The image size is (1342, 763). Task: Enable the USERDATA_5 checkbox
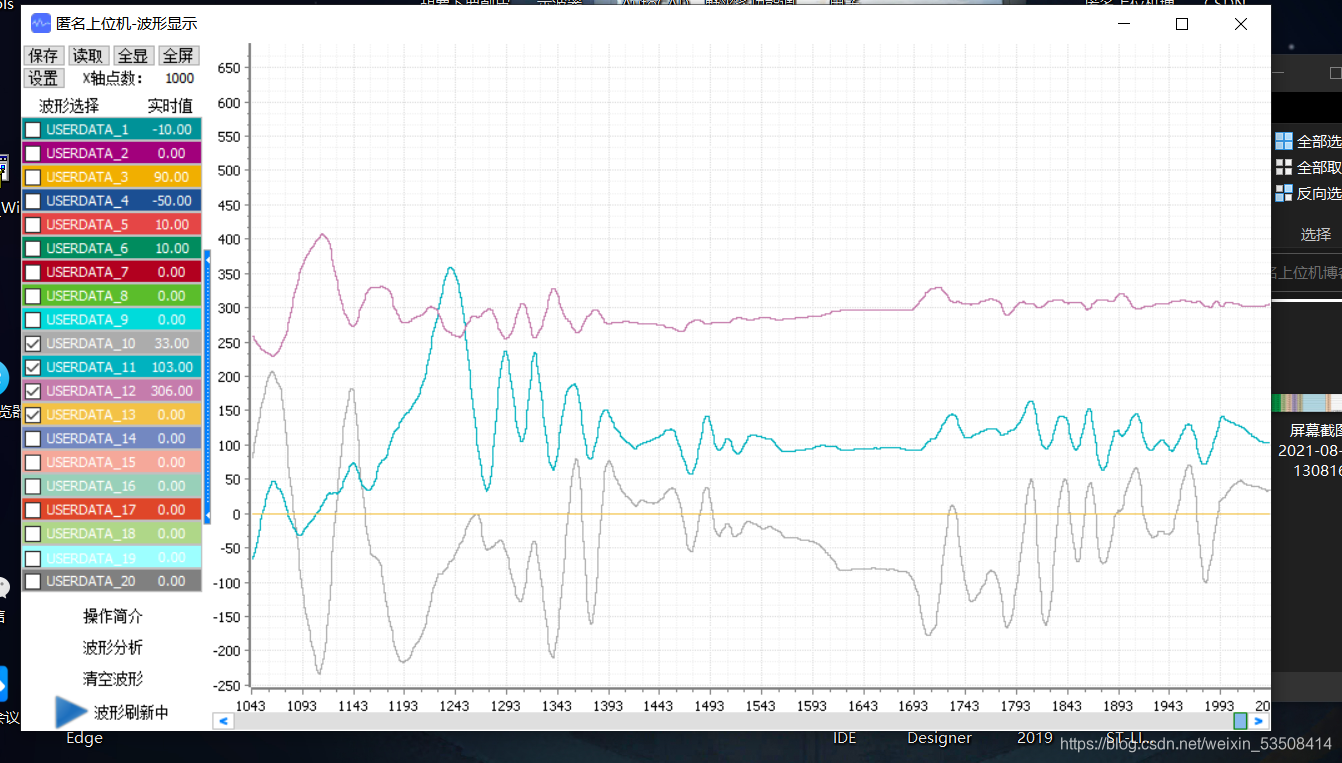pyautogui.click(x=33, y=225)
